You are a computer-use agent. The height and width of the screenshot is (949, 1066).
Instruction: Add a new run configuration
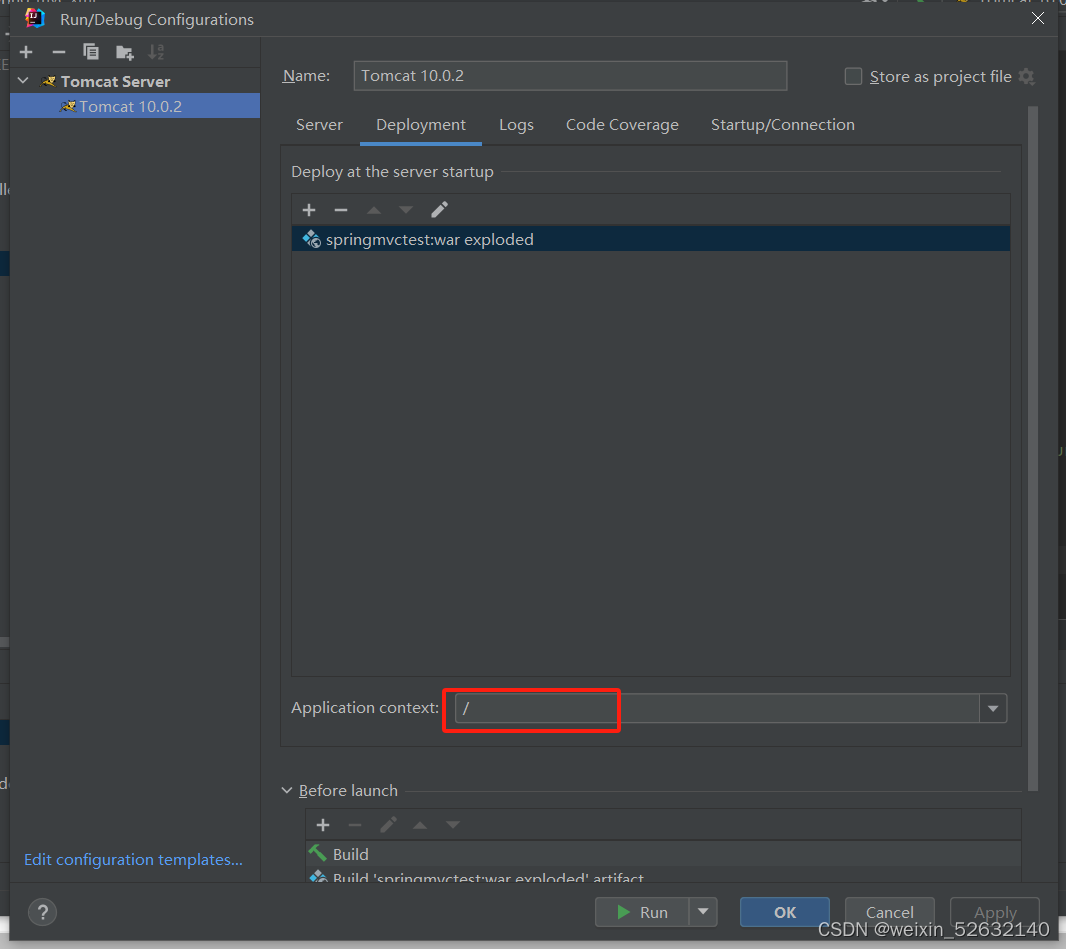pyautogui.click(x=27, y=52)
